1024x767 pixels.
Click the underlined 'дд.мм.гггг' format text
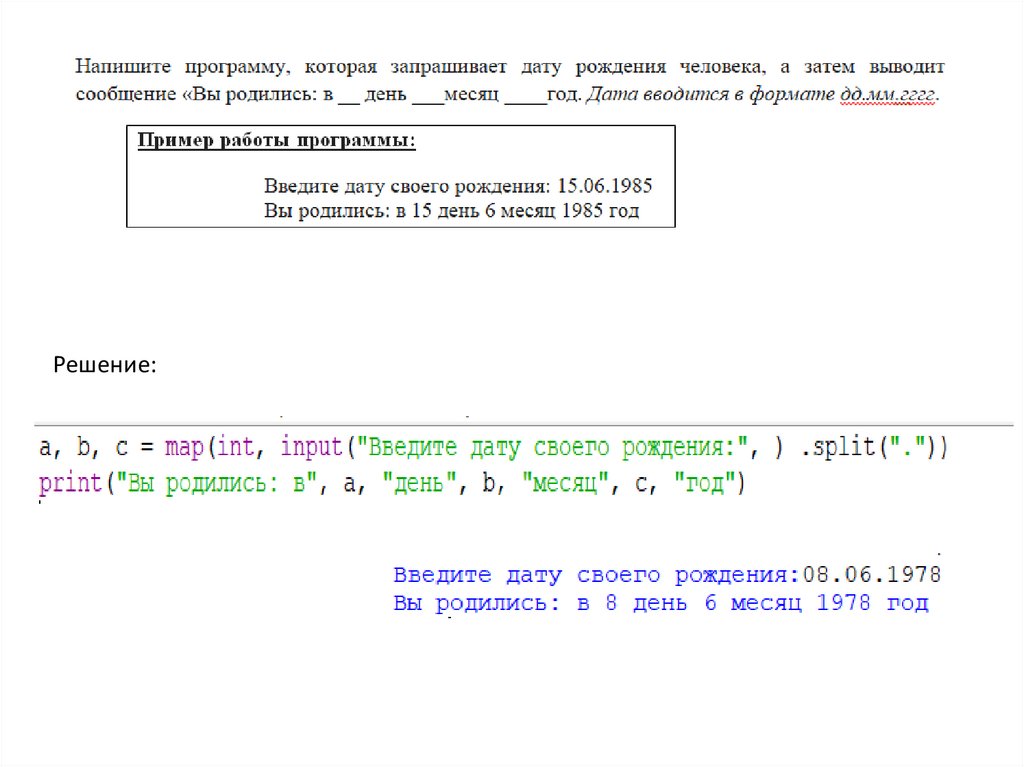coord(890,96)
